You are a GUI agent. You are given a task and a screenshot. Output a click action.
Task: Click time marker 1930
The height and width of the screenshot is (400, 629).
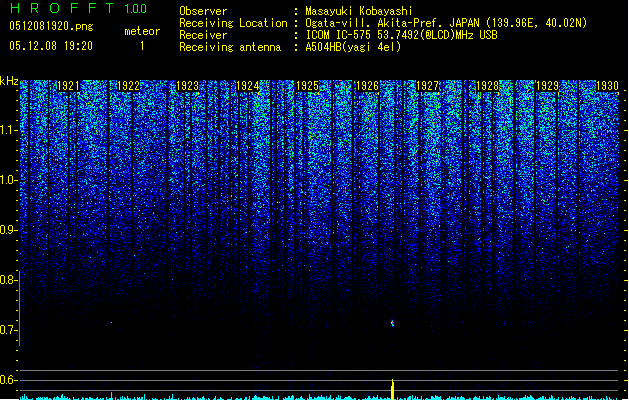pyautogui.click(x=607, y=86)
